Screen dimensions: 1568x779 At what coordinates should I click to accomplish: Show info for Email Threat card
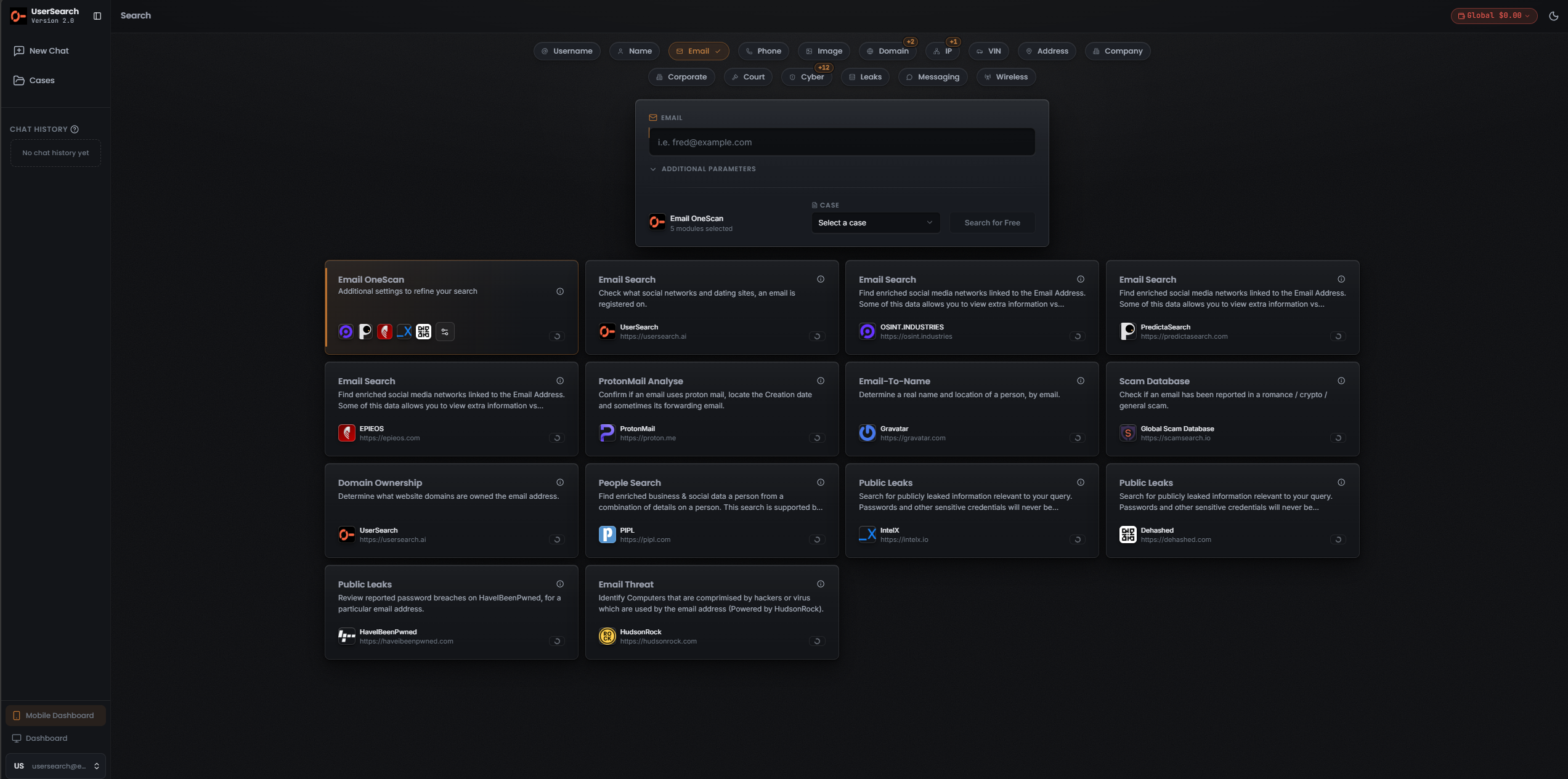tap(821, 584)
